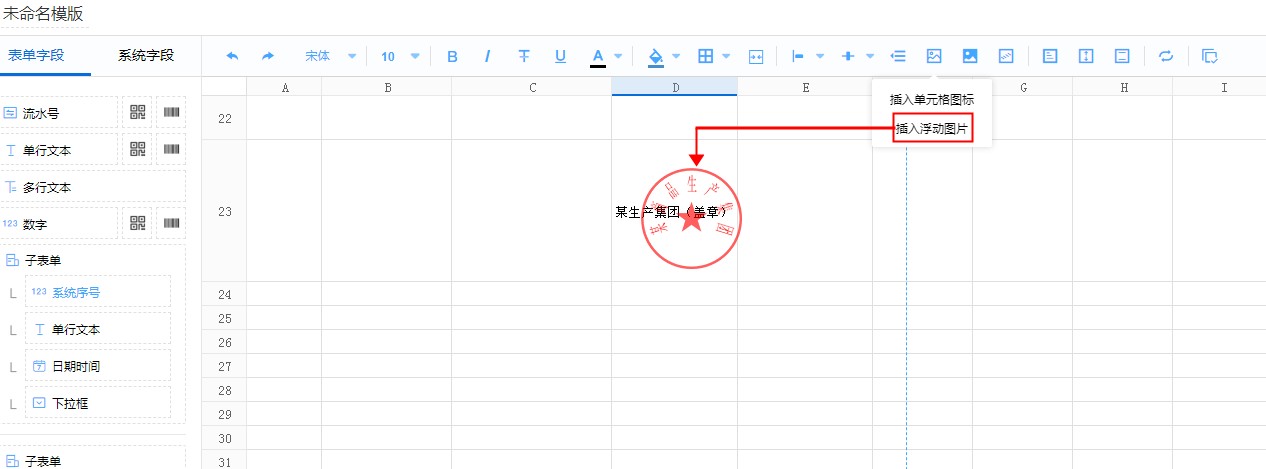
Task: Toggle underline formatting
Action: [560, 56]
